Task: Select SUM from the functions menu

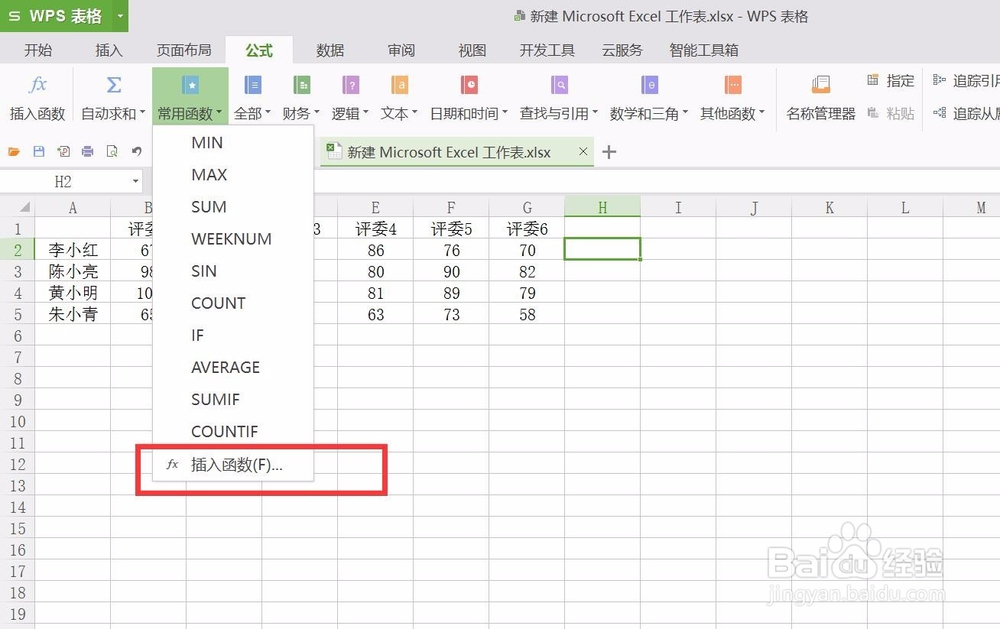Action: (208, 207)
